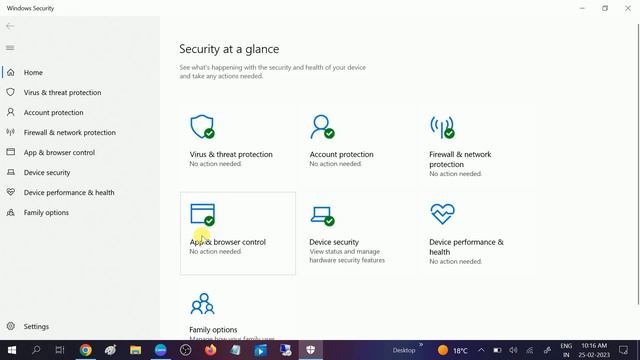Viewport: 640px width, 360px height.
Task: Open Device performance & health tile title
Action: [x=466, y=247]
